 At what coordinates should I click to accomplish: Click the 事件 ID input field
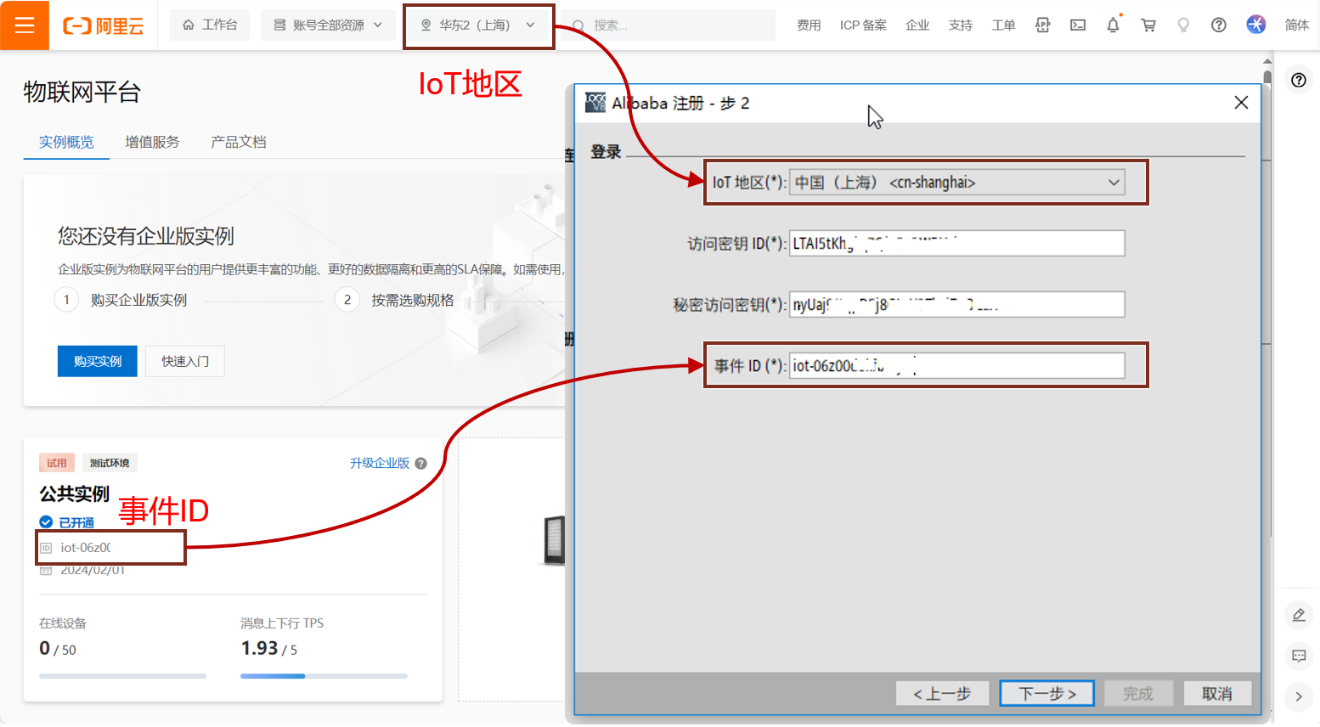click(x=957, y=366)
